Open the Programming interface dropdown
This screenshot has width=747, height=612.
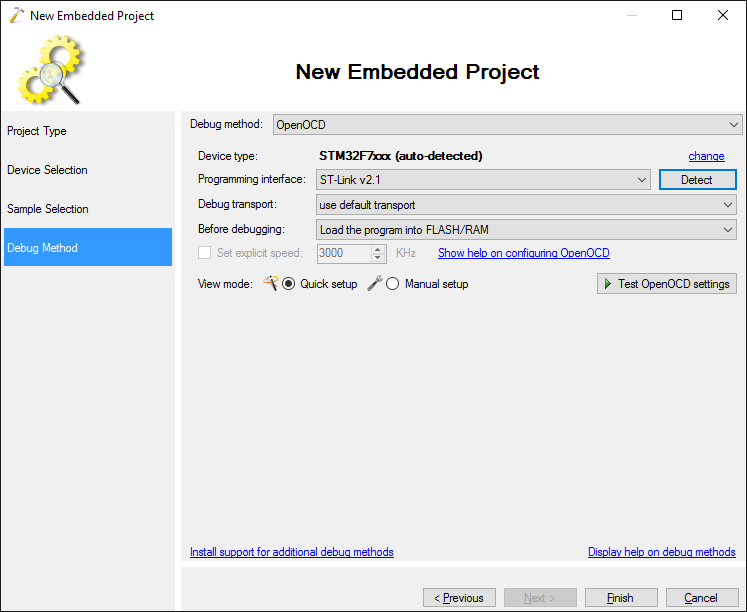coord(483,180)
